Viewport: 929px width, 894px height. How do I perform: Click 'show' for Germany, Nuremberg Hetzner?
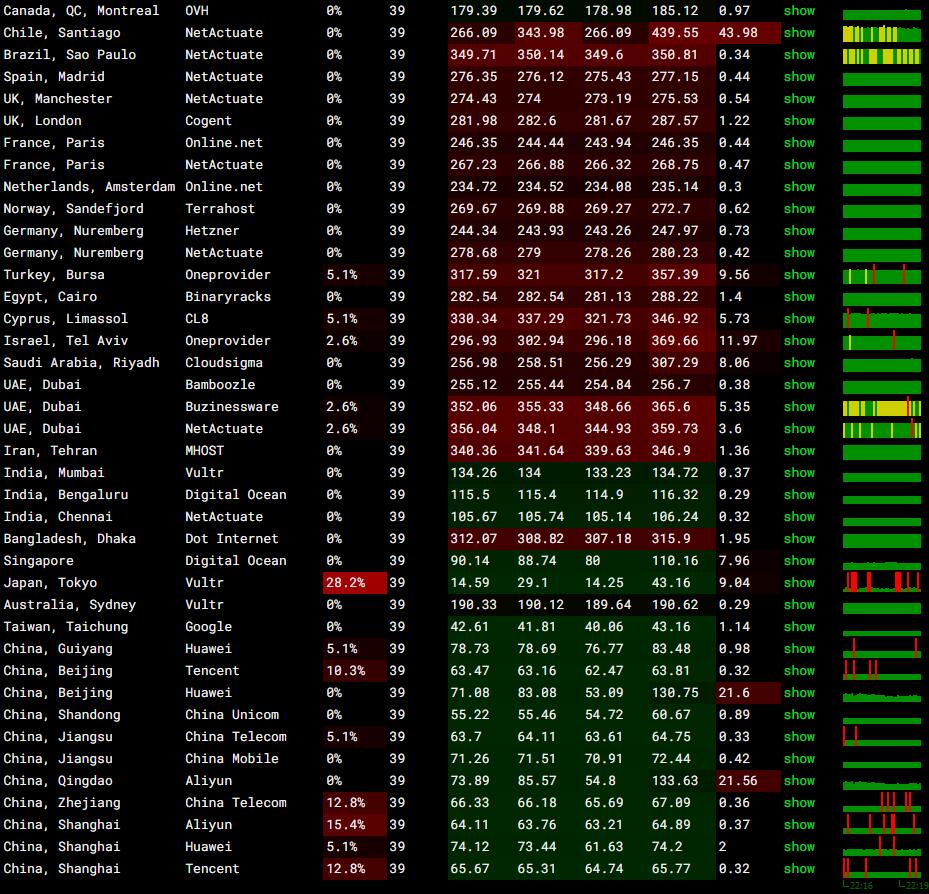(x=799, y=231)
